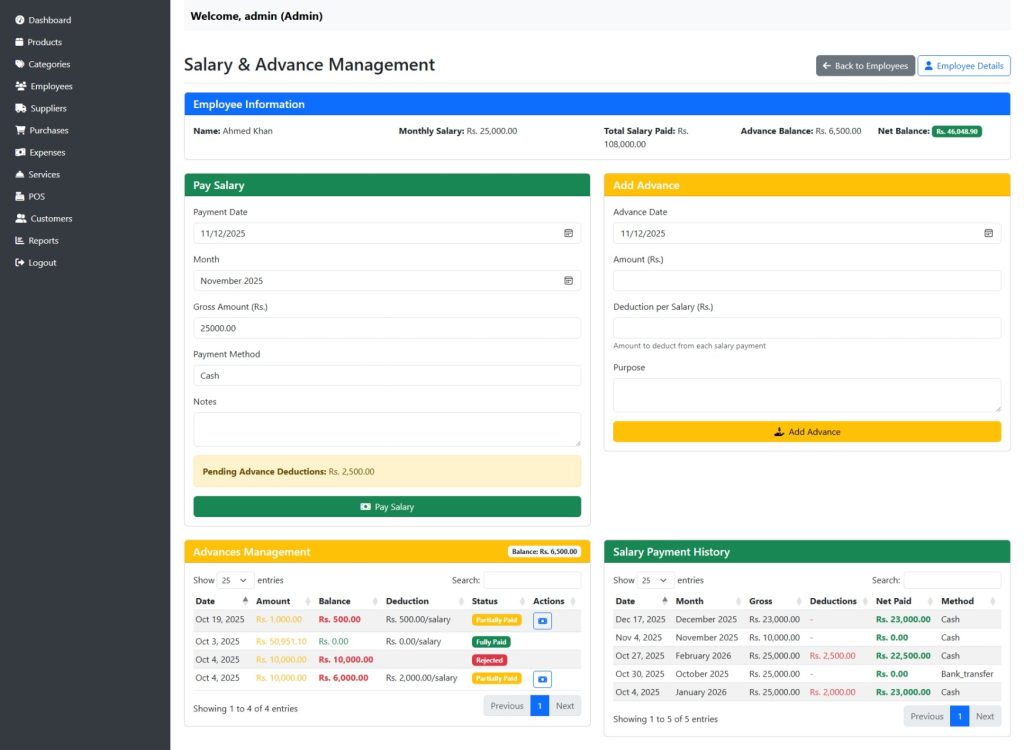Click the Purchases cart icon in sidebar
This screenshot has height=750, width=1024.
click(20, 130)
